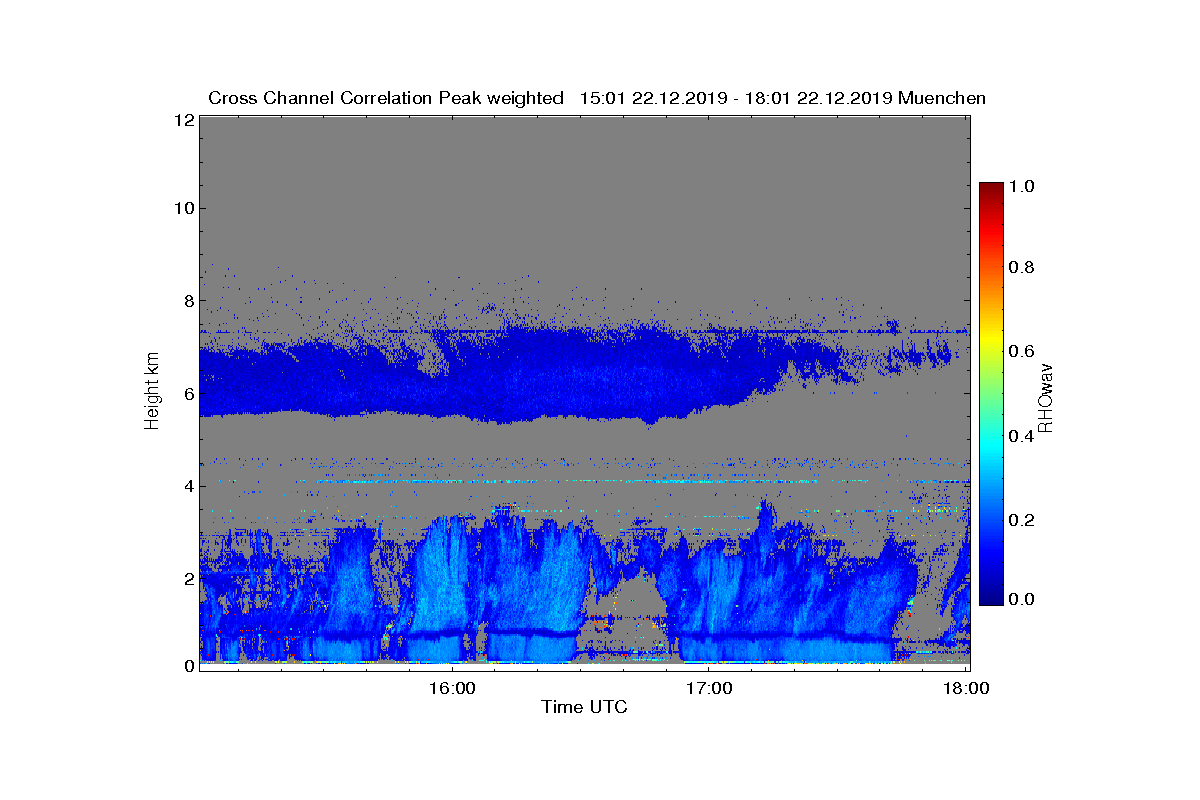The width and height of the screenshot is (1200, 800).
Task: Click the colorbar '1.0' value label
Action: tap(1024, 186)
